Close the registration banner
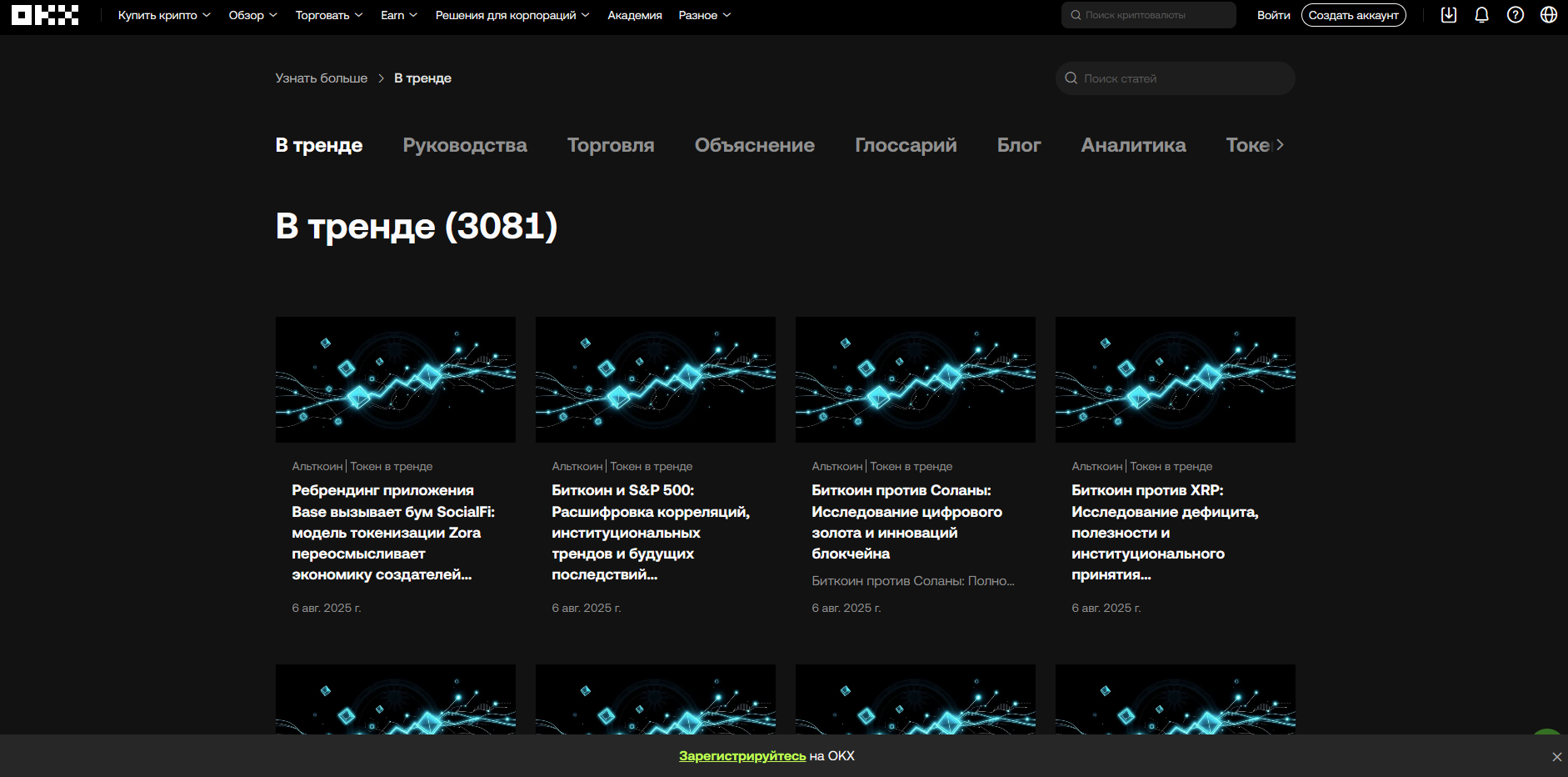This screenshot has width=1568, height=777. point(1556,757)
